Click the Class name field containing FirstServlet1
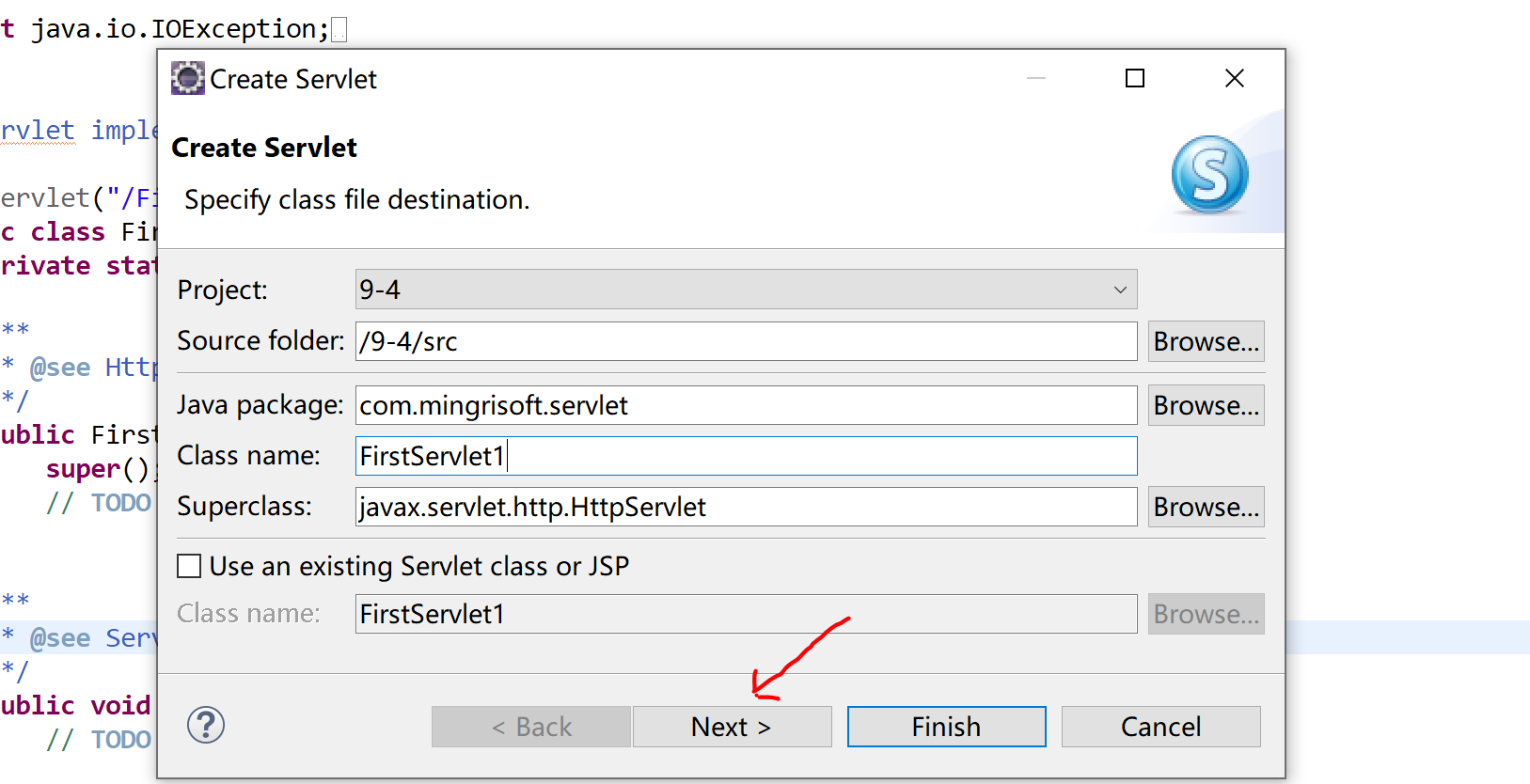The width and height of the screenshot is (1530, 784). (x=746, y=456)
